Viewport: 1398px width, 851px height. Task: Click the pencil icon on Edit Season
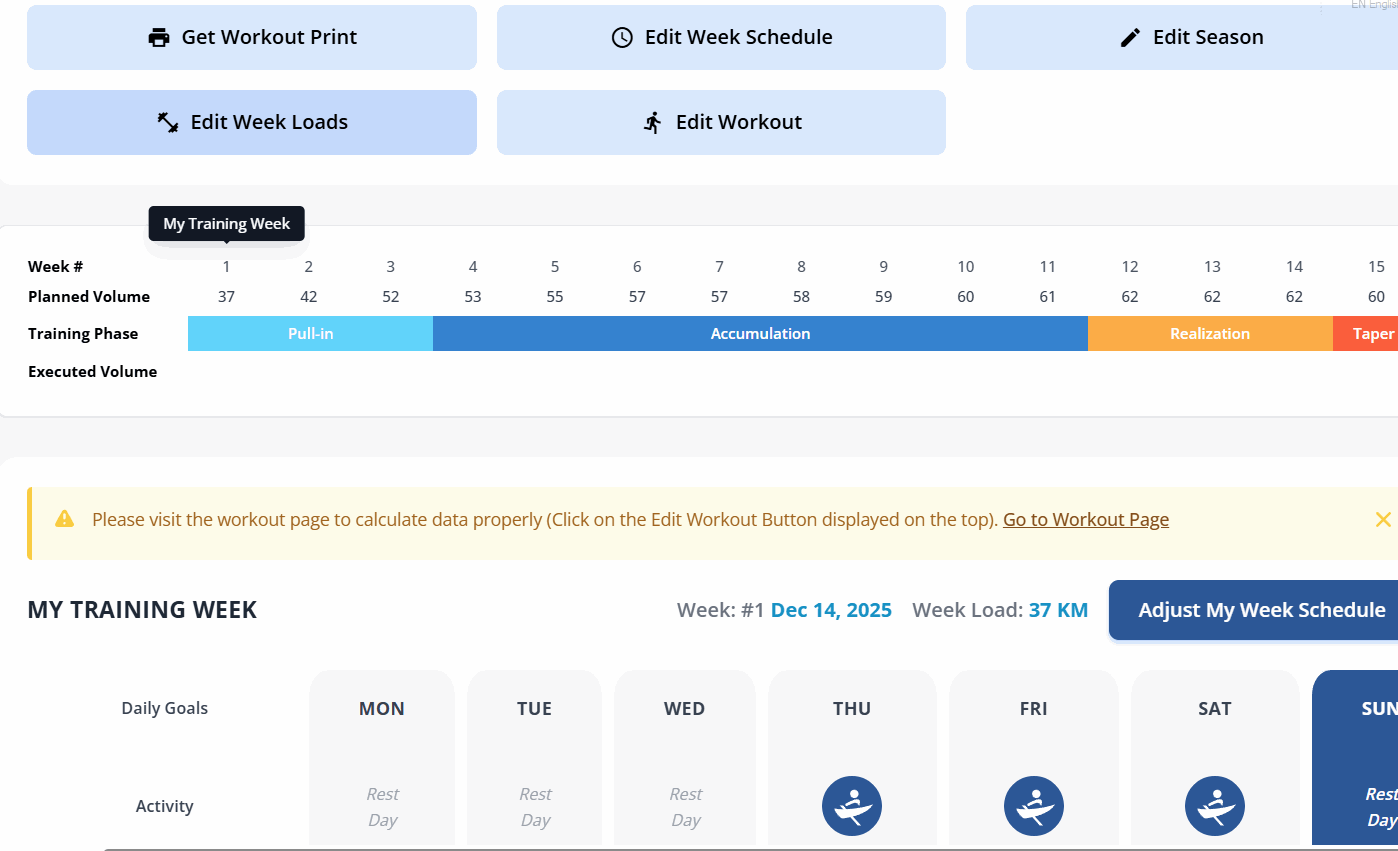[x=1130, y=38]
